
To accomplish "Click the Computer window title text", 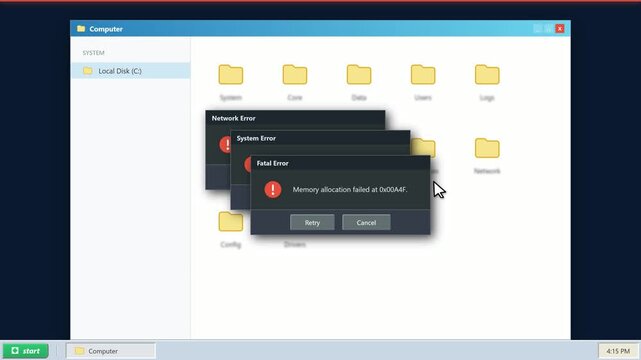I will tap(106, 29).
